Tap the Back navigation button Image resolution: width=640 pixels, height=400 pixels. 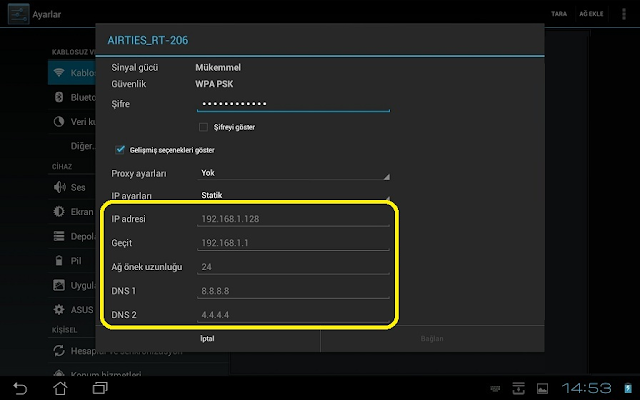click(20, 388)
